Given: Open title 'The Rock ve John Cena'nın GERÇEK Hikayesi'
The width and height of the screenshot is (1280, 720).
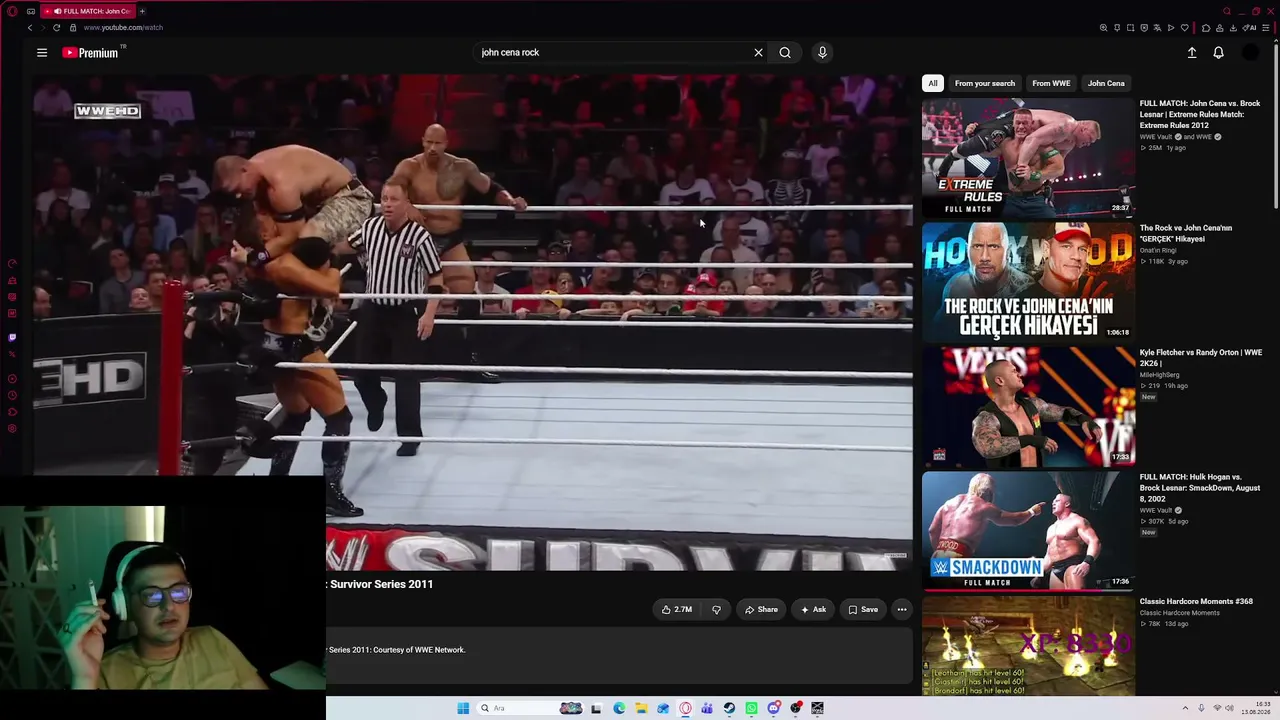Looking at the screenshot, I should point(1186,233).
